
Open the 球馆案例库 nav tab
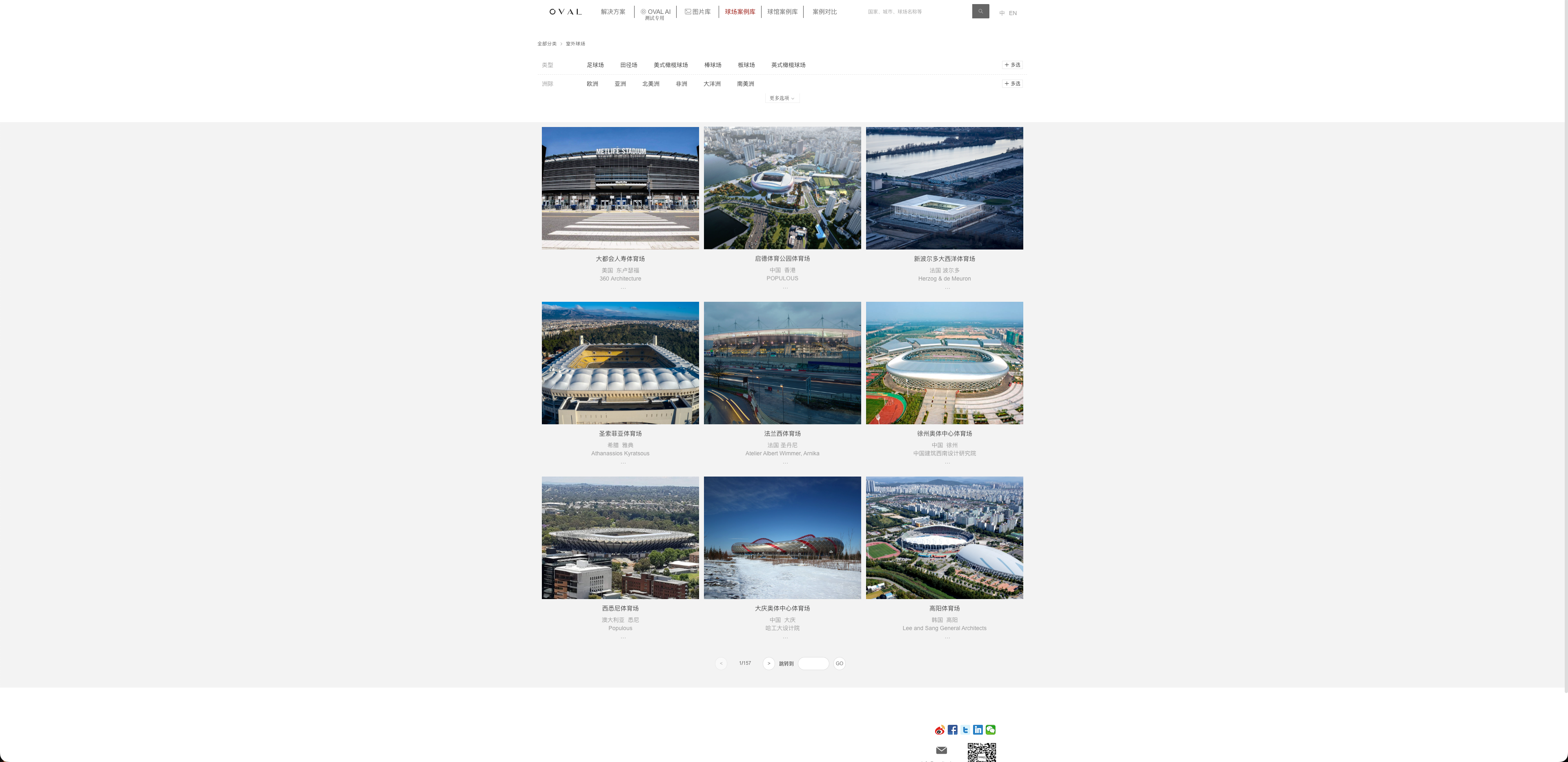point(782,11)
